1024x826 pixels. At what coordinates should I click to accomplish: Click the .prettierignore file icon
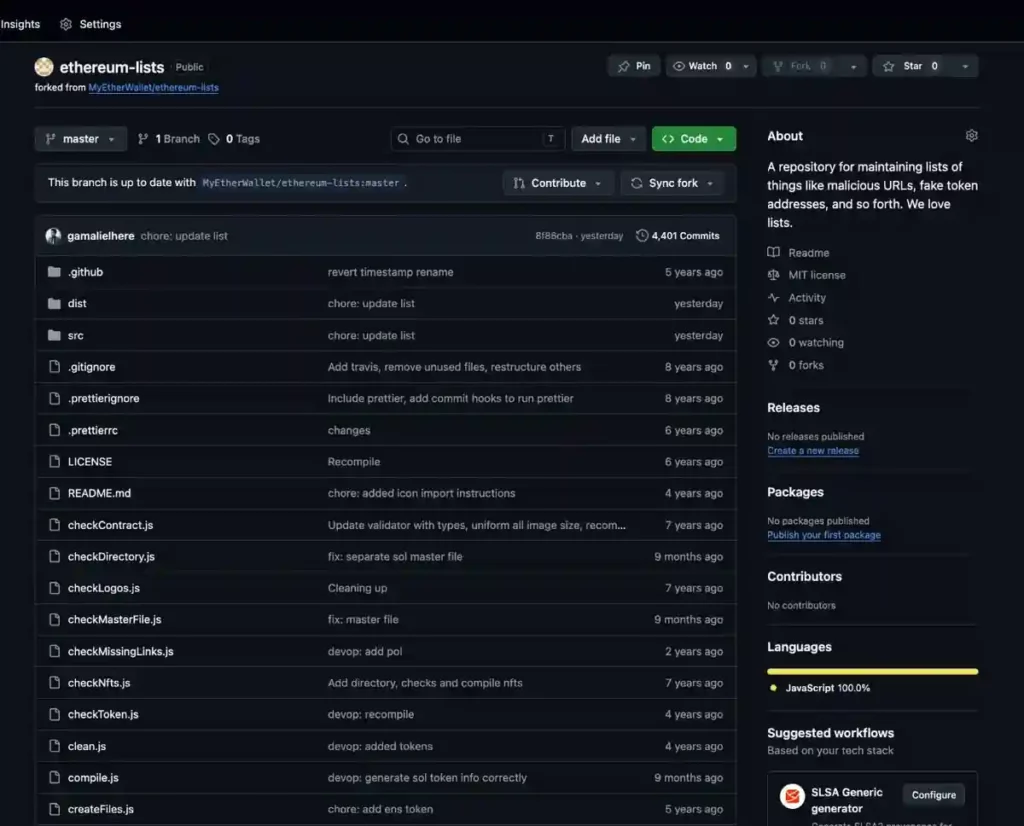tap(55, 398)
